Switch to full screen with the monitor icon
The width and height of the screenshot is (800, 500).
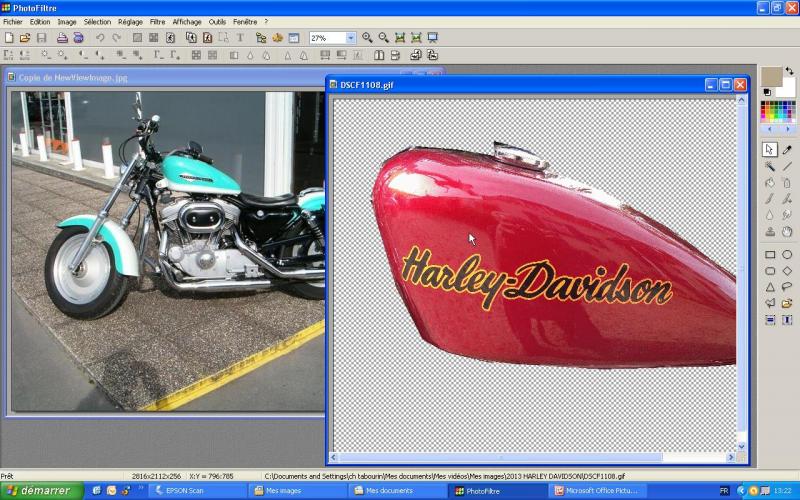[x=433, y=38]
